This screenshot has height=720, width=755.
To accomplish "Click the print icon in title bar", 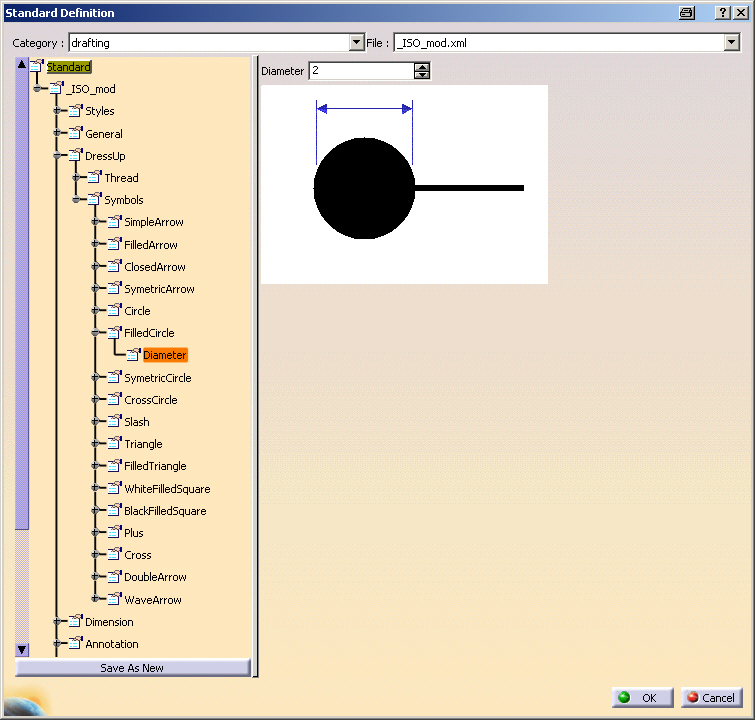I will tap(687, 13).
